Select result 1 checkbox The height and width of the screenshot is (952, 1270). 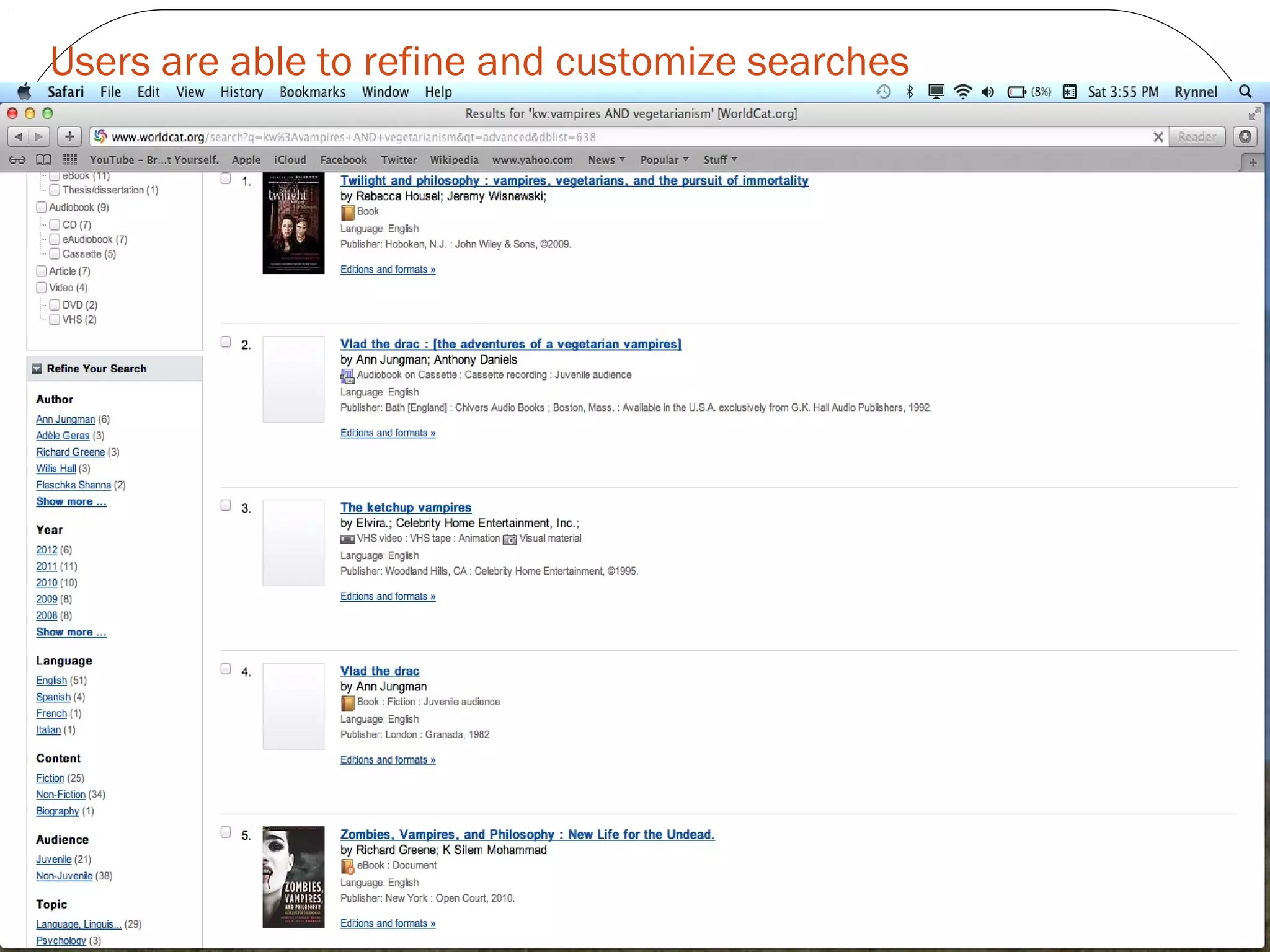(226, 178)
